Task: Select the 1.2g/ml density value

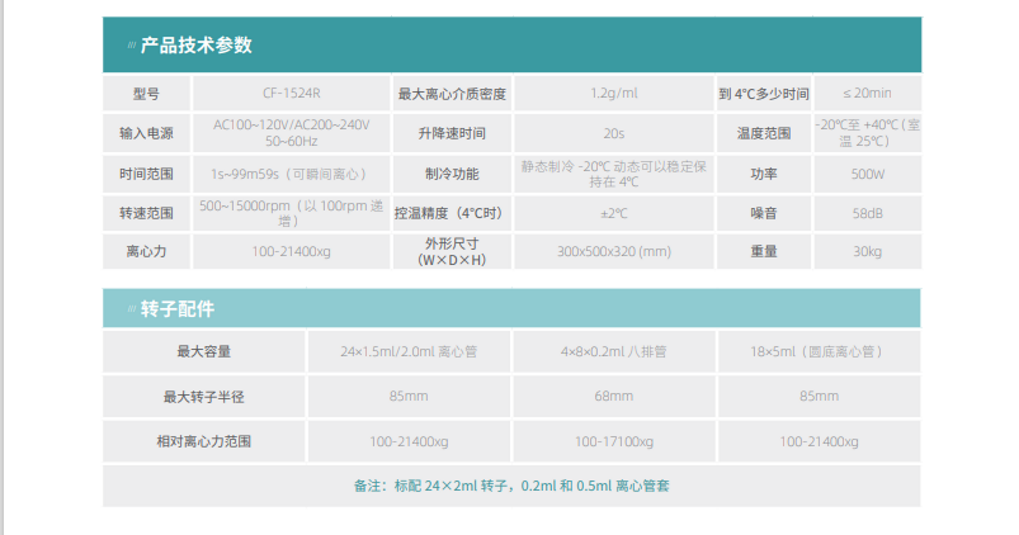Action: click(x=614, y=94)
